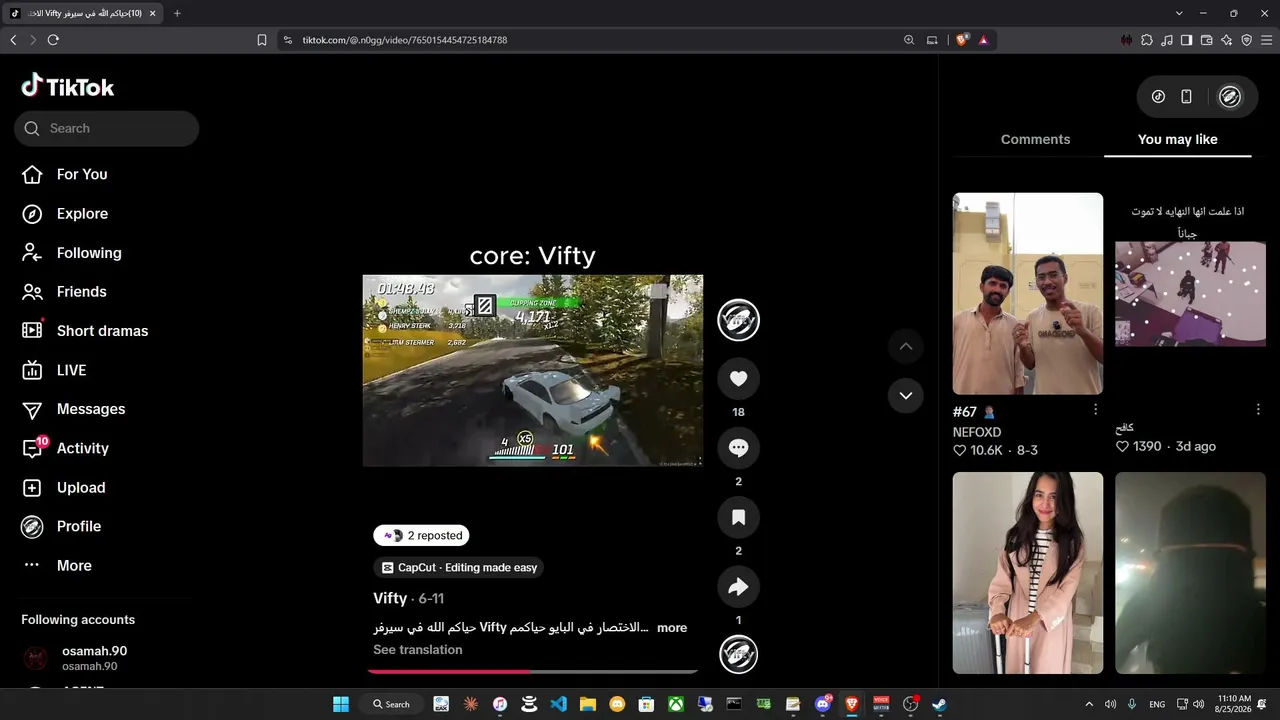Open the browser tab search dropdown
1280x720 pixels.
(x=1179, y=13)
